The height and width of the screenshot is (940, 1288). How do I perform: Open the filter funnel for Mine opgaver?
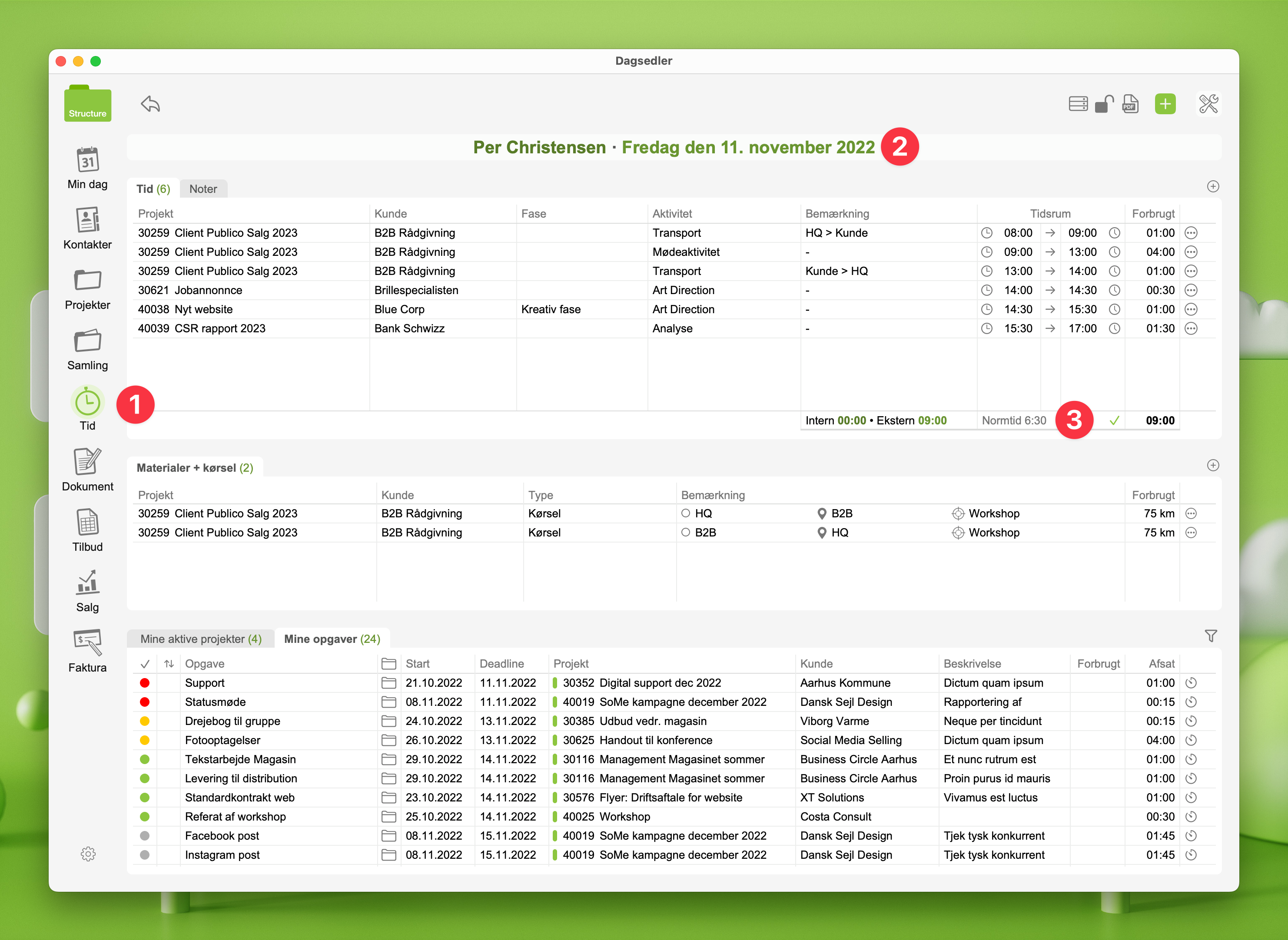point(1211,636)
